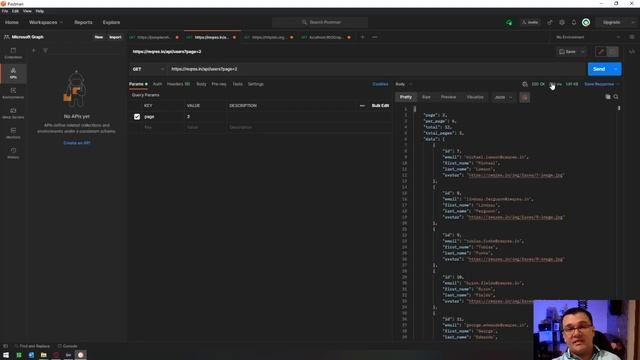The height and width of the screenshot is (360, 640).
Task: Open the Help menu
Action: tap(40, 11)
